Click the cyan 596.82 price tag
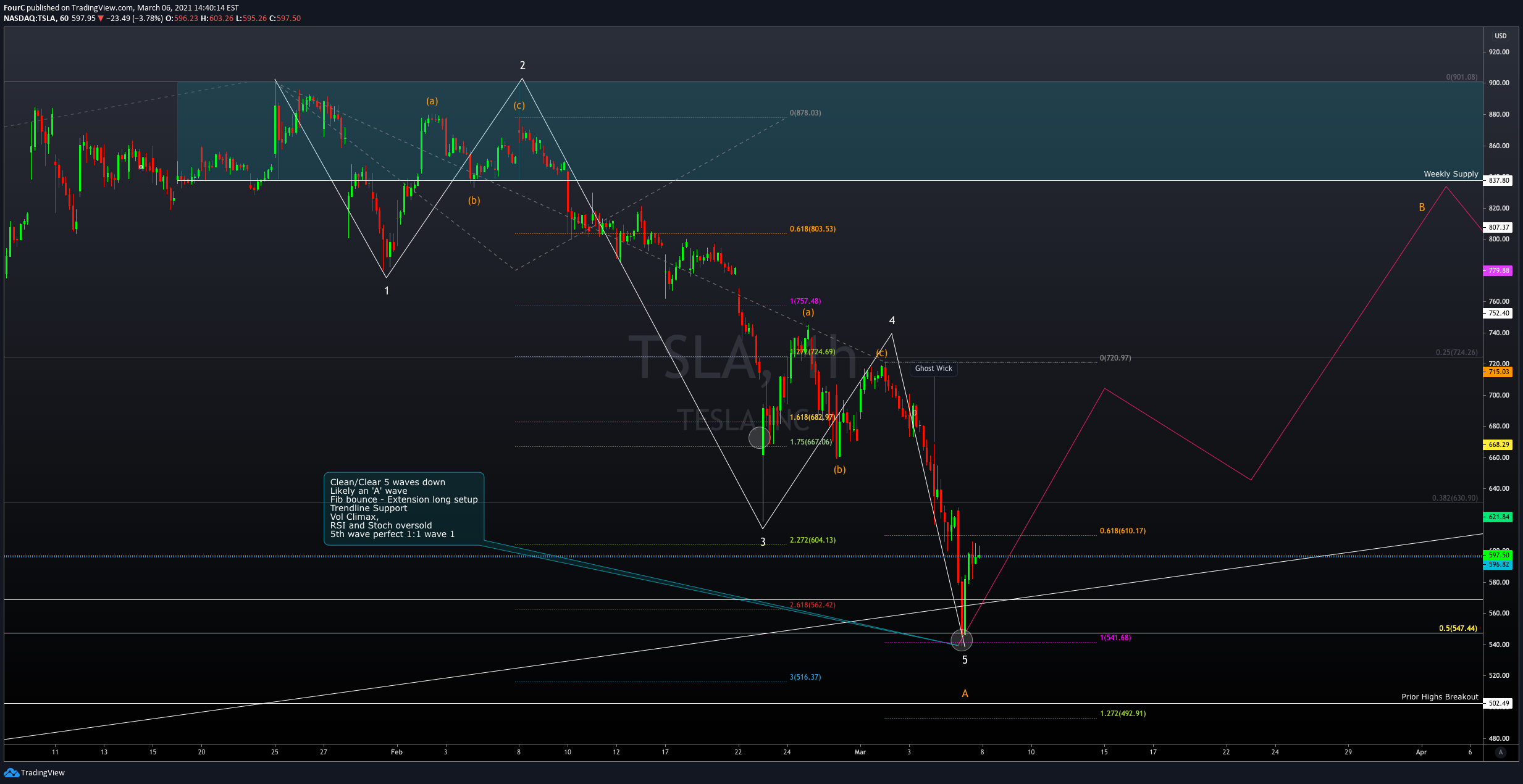Viewport: 1523px width, 784px height. (x=1498, y=564)
